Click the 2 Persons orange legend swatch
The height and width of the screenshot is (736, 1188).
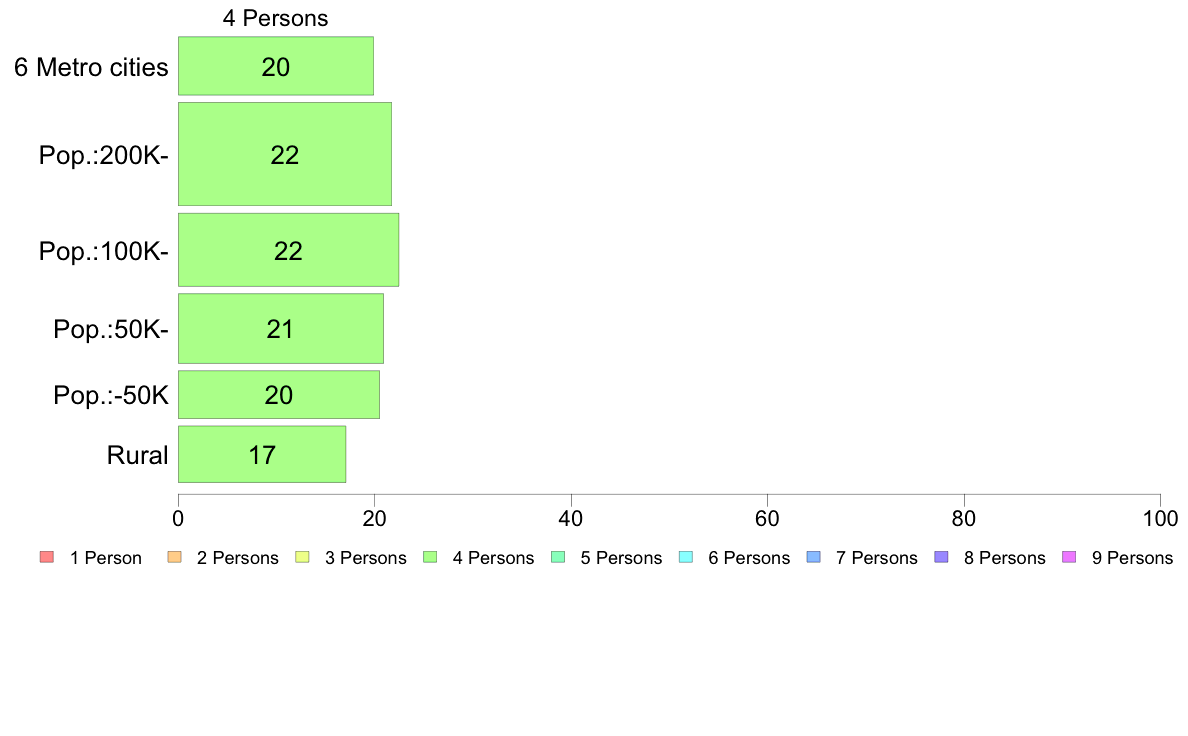(174, 557)
